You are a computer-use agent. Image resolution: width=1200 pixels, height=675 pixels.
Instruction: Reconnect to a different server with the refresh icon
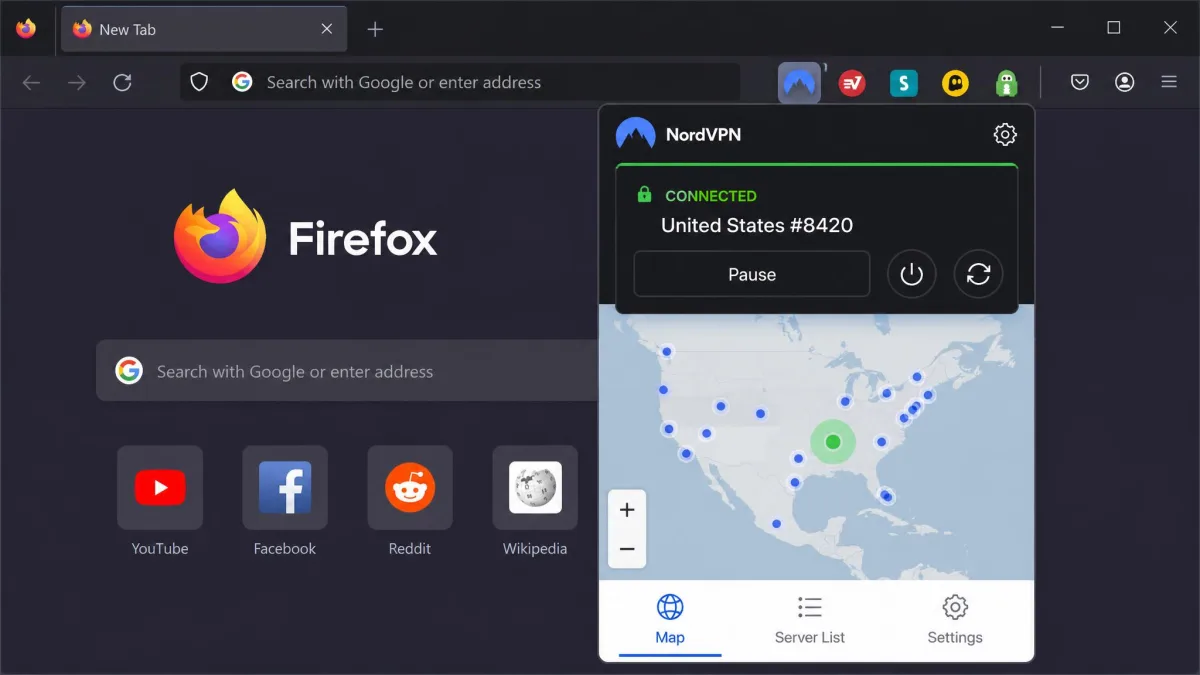tap(979, 274)
